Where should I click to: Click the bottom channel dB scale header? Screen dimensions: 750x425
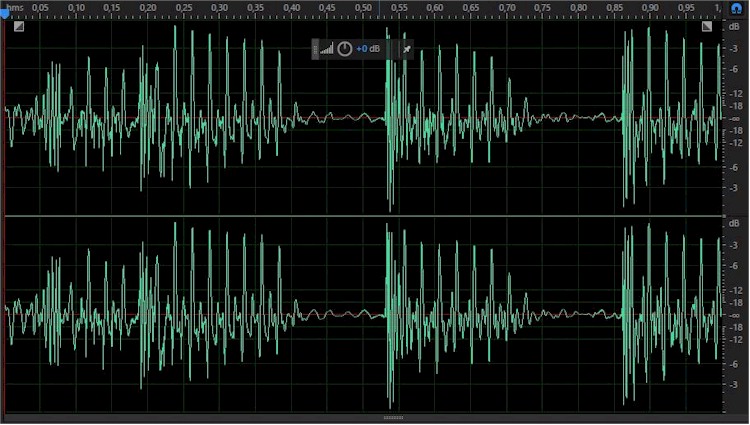734,223
